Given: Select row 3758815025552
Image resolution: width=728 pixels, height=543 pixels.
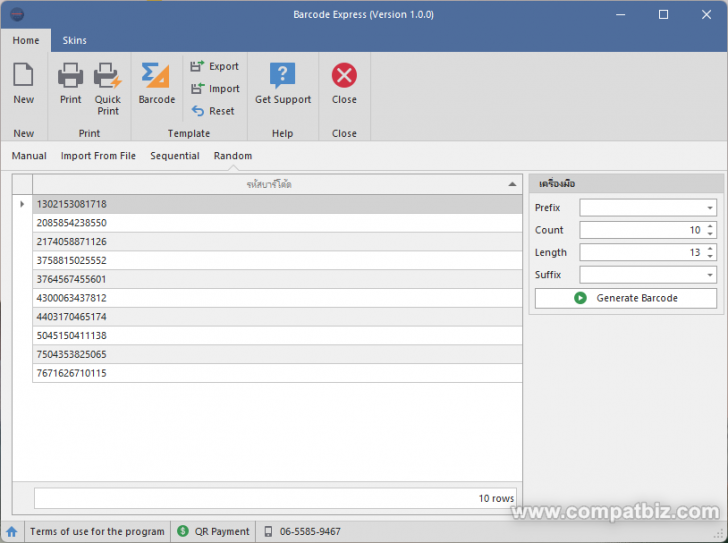Looking at the screenshot, I should (277, 260).
